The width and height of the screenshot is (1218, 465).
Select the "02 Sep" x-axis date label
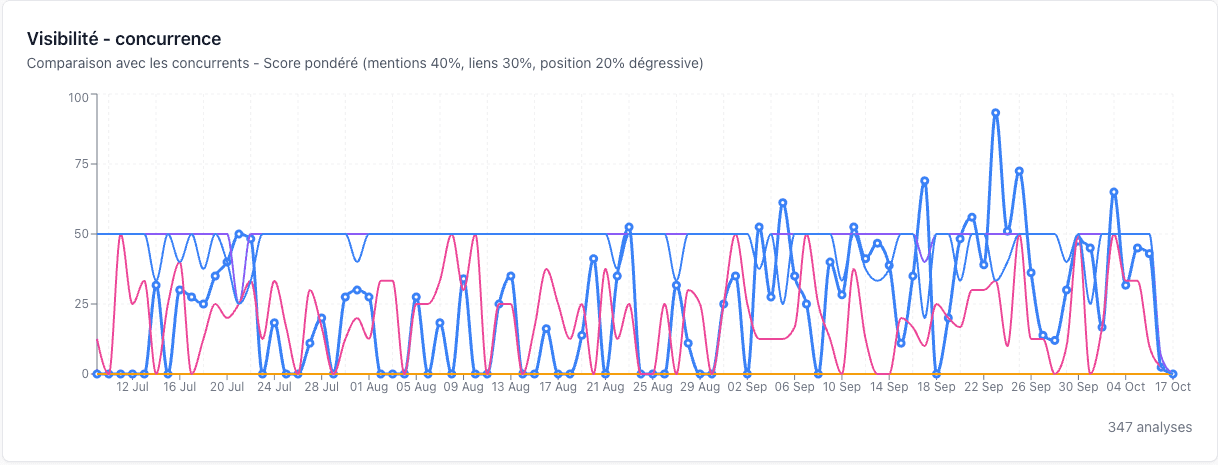(x=747, y=386)
